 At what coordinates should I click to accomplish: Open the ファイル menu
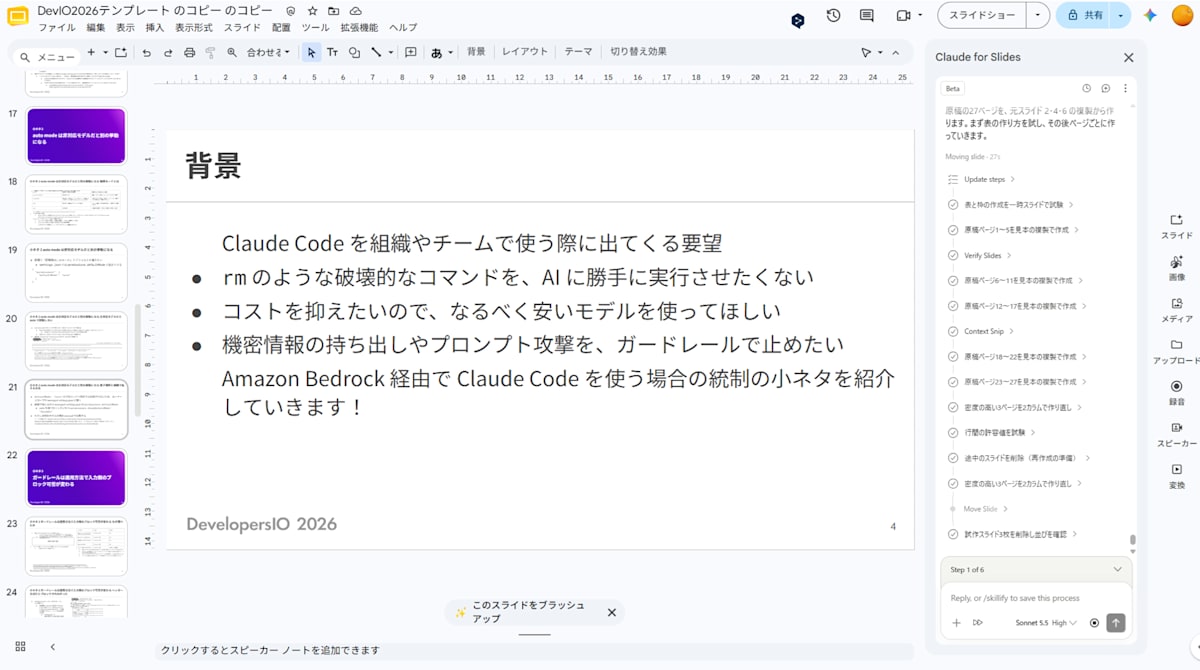click(x=56, y=27)
